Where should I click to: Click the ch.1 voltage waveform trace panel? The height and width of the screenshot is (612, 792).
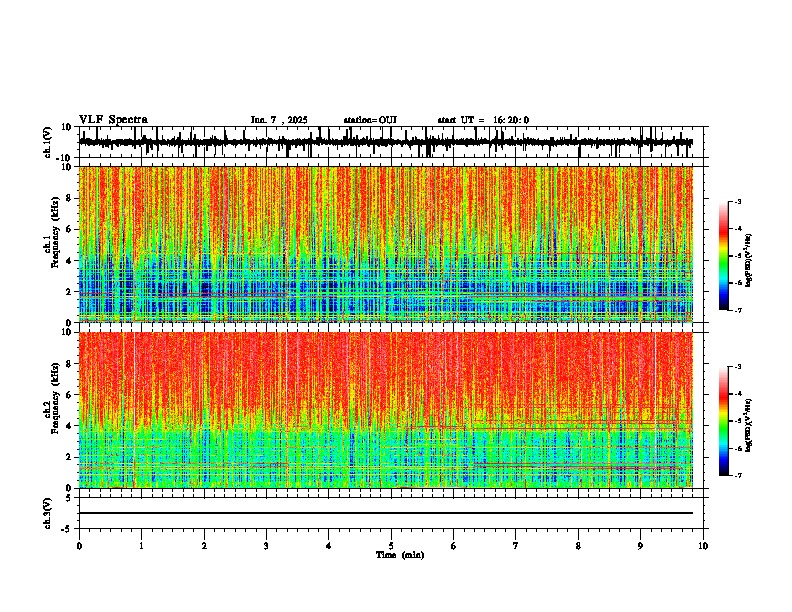point(391,142)
